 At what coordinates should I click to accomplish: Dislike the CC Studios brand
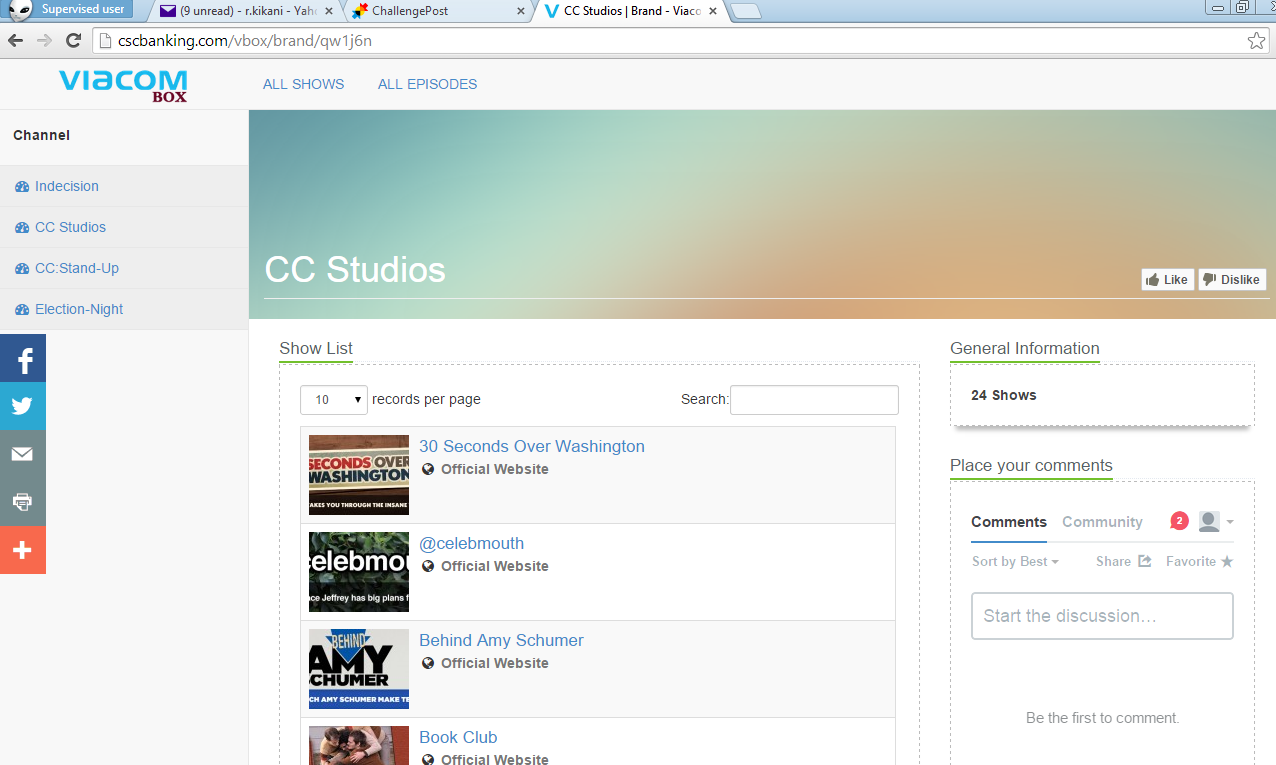(1232, 280)
